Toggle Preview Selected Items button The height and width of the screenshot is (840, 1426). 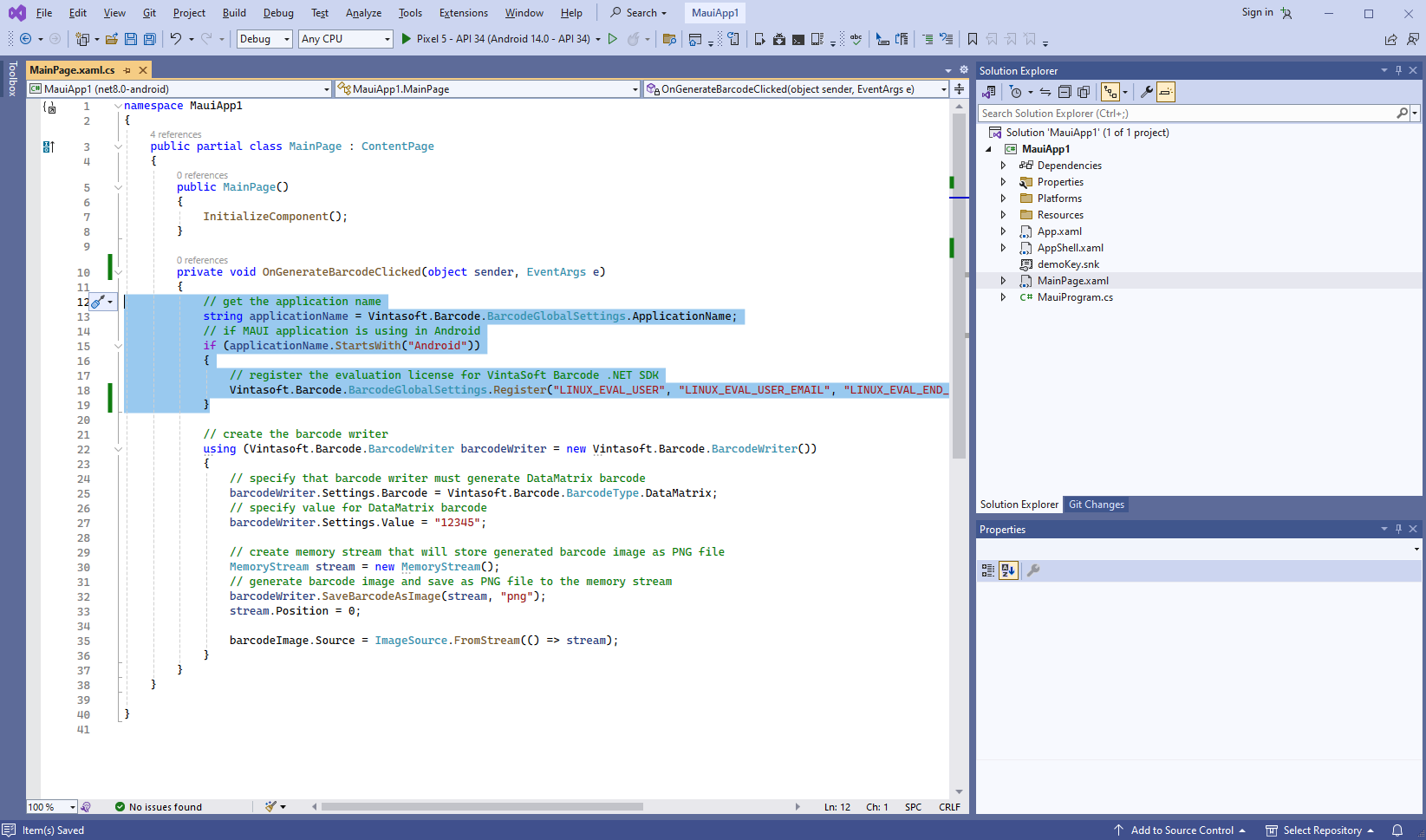(1166, 92)
